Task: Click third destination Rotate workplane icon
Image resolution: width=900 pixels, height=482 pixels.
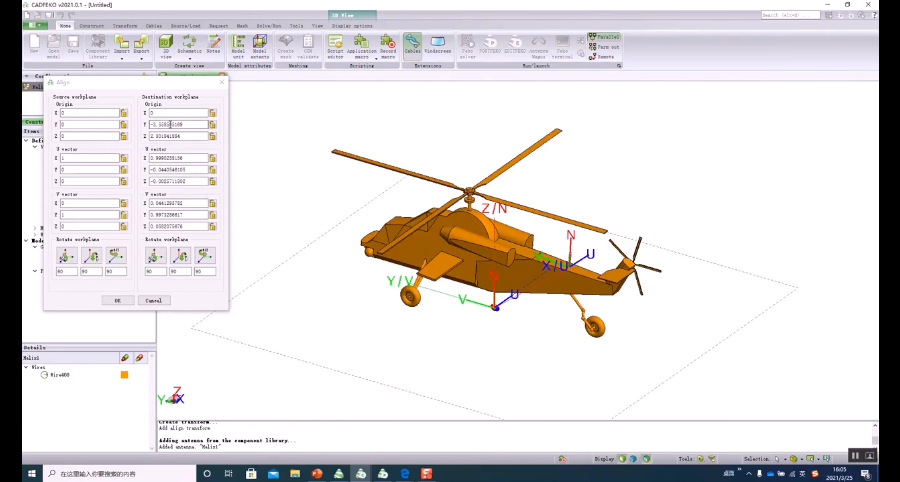Action: click(x=205, y=255)
